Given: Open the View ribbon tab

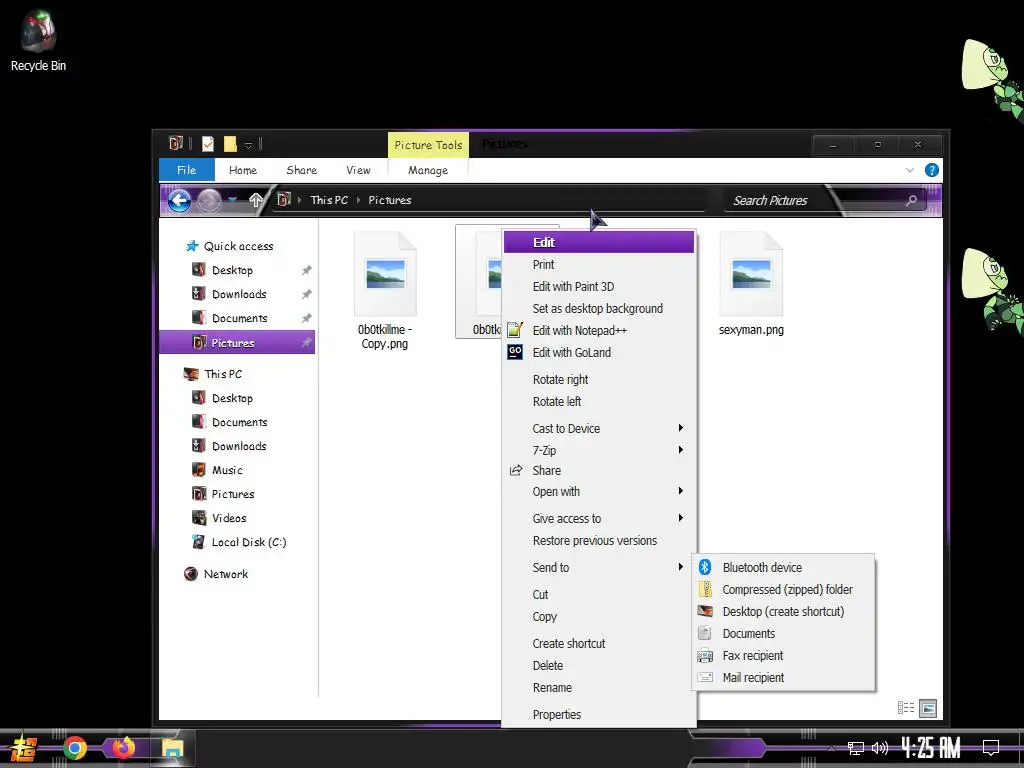Looking at the screenshot, I should click(359, 170).
